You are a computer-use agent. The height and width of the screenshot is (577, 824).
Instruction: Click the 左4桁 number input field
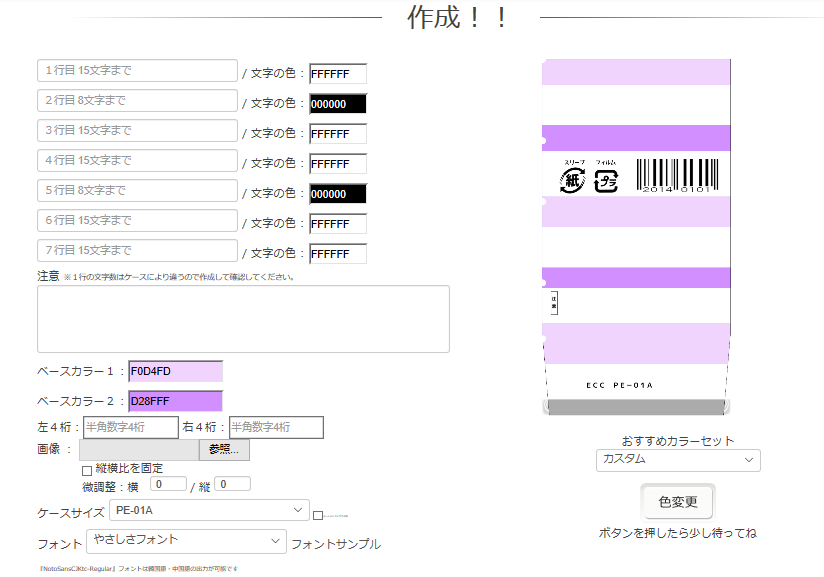click(x=130, y=427)
